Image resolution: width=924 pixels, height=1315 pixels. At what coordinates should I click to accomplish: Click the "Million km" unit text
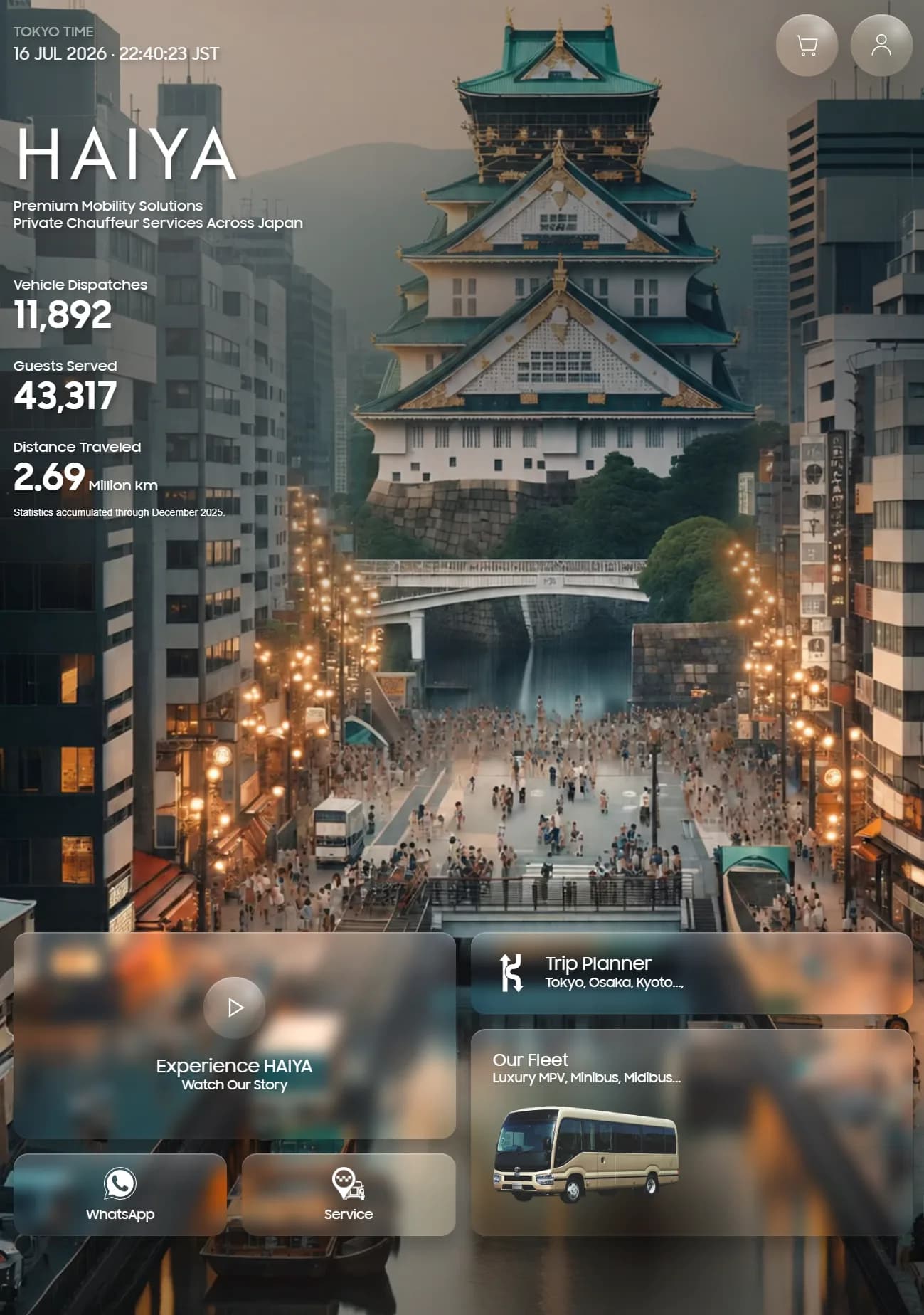click(x=123, y=485)
